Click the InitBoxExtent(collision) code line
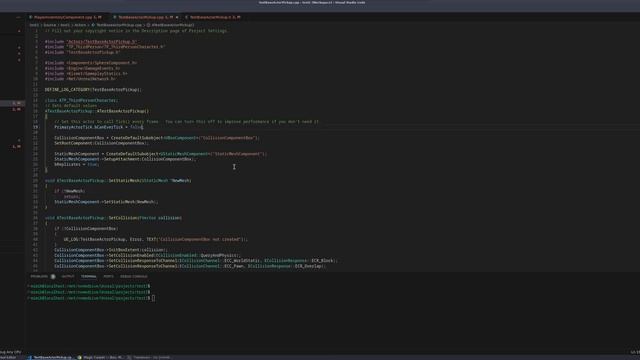Screen dimensions: 640x360 click(x=111, y=250)
